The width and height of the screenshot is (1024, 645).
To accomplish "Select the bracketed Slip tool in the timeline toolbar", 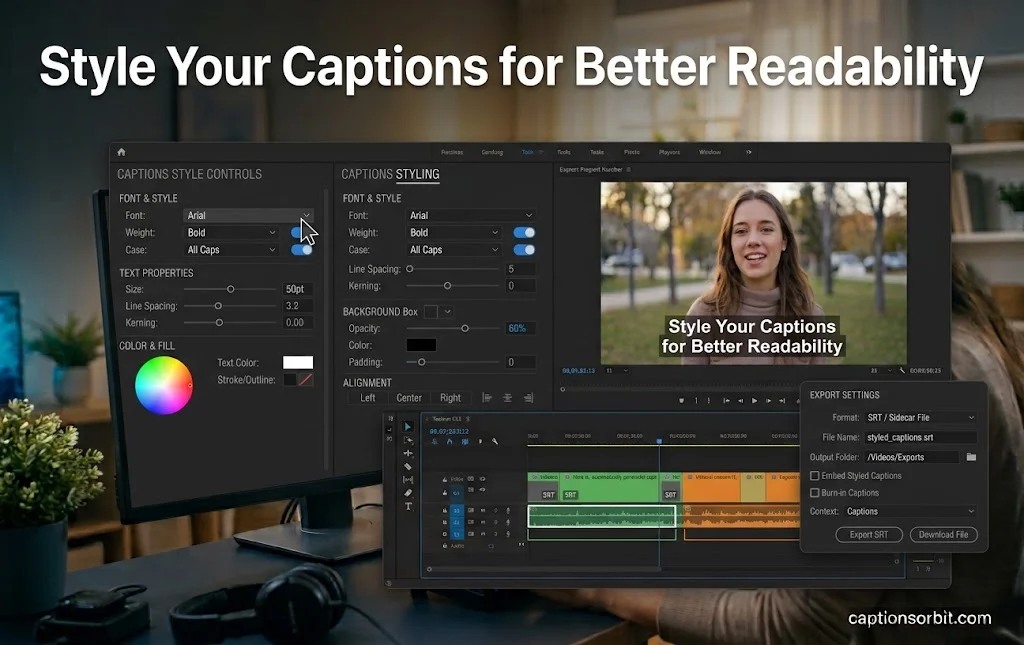I will click(x=408, y=480).
